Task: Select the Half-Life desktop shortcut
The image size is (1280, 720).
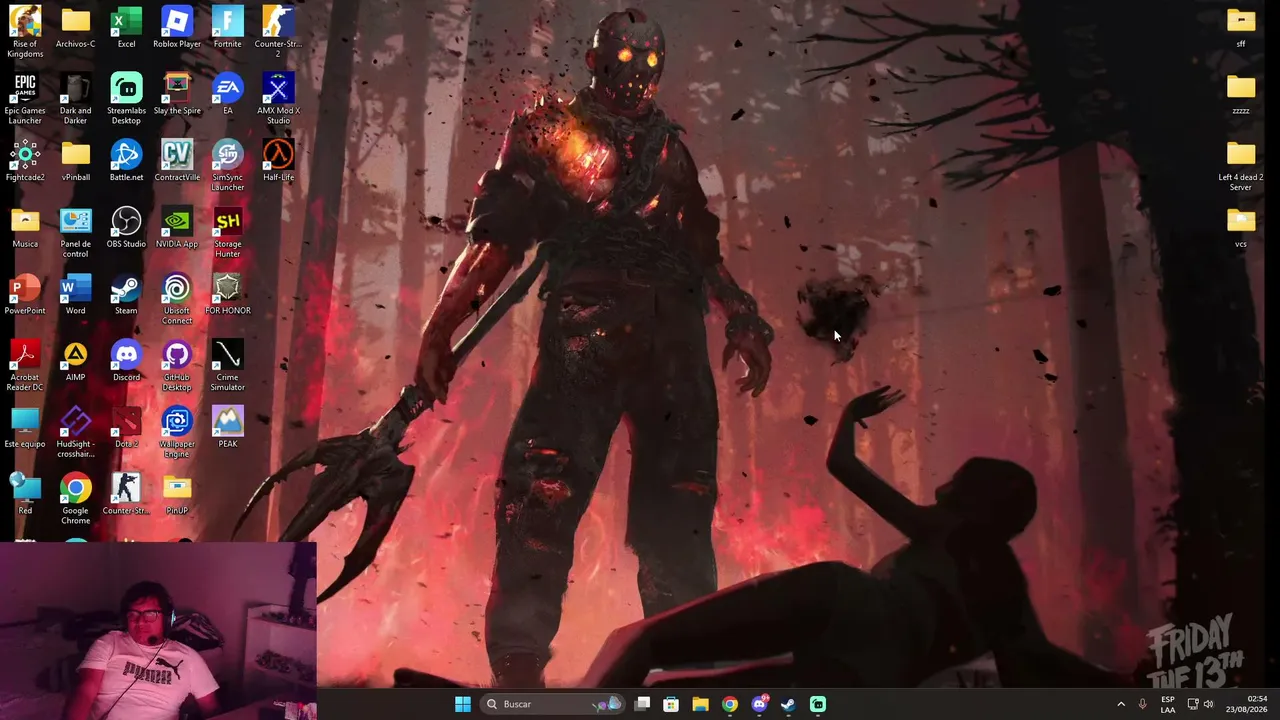Action: pos(278,160)
